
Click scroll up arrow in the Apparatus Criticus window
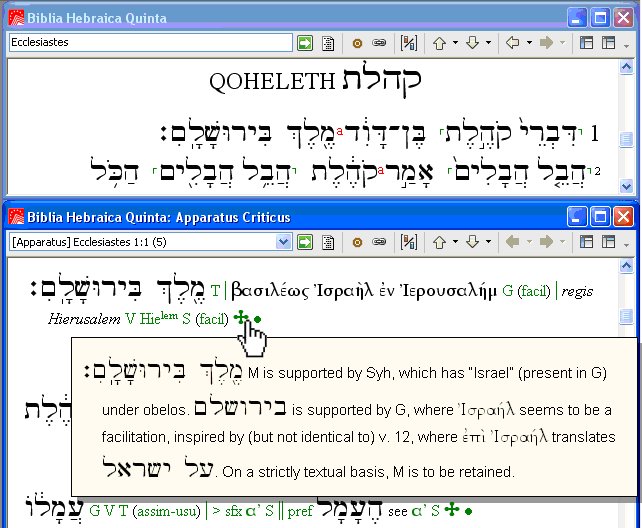tap(626, 266)
